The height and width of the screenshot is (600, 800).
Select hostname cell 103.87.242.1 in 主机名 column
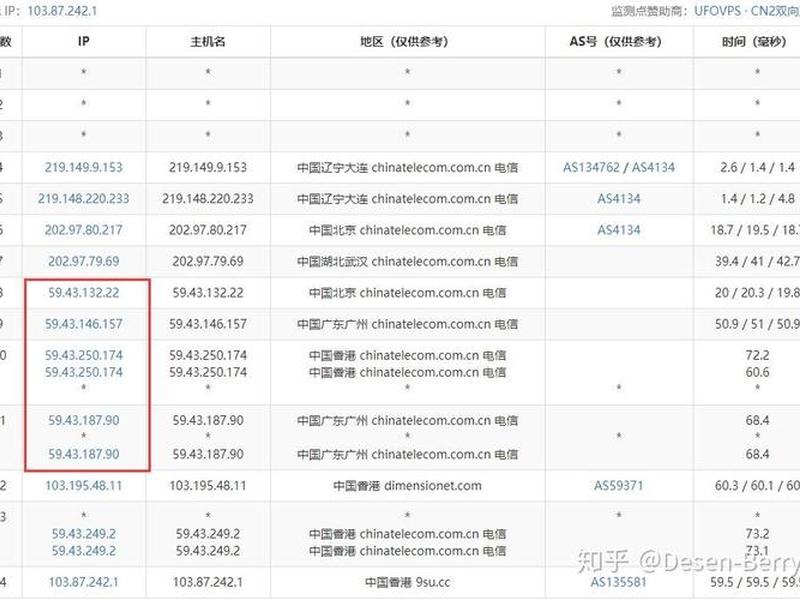pos(208,582)
